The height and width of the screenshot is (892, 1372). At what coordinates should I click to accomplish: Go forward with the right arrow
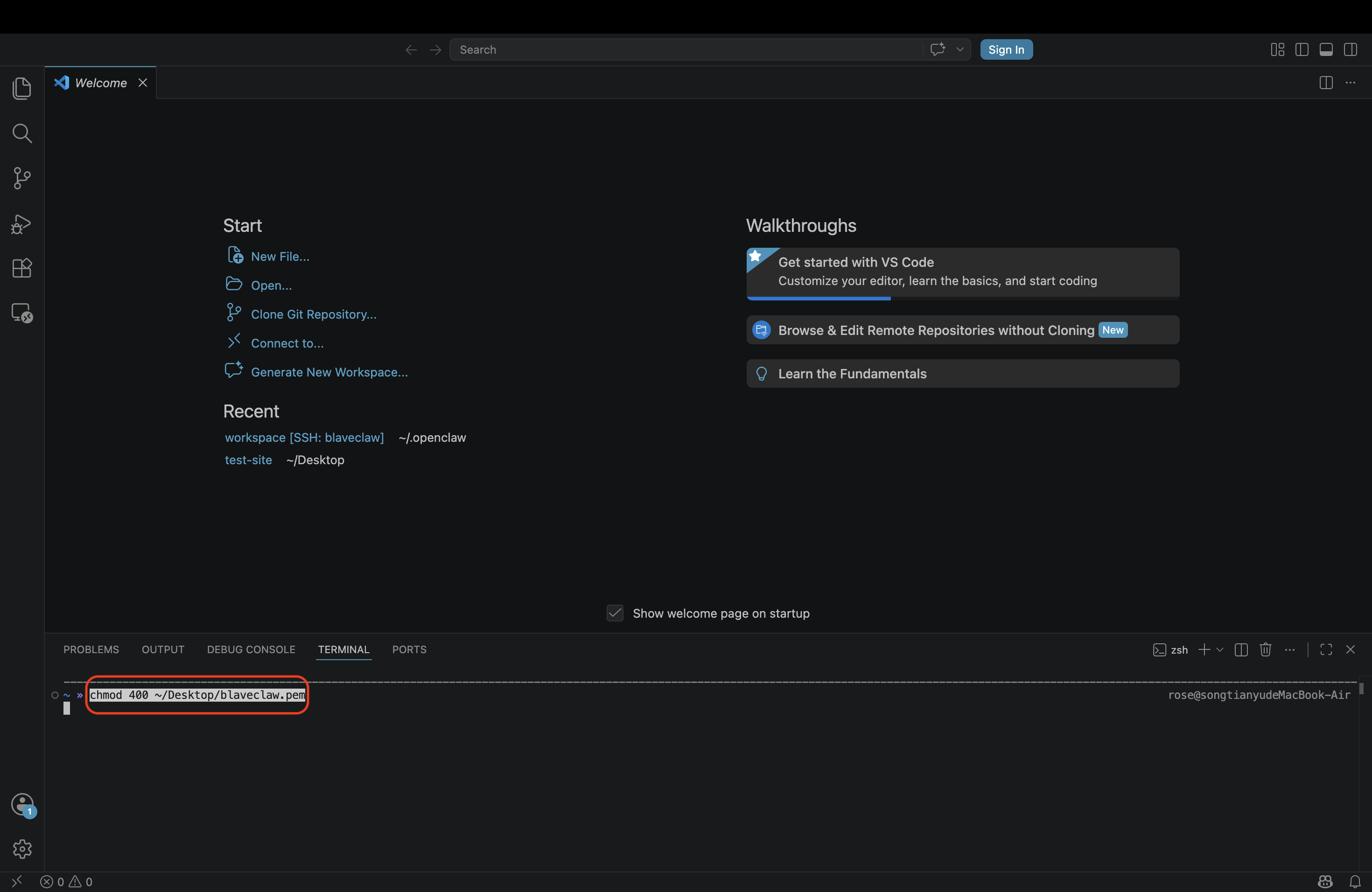pyautogui.click(x=435, y=49)
